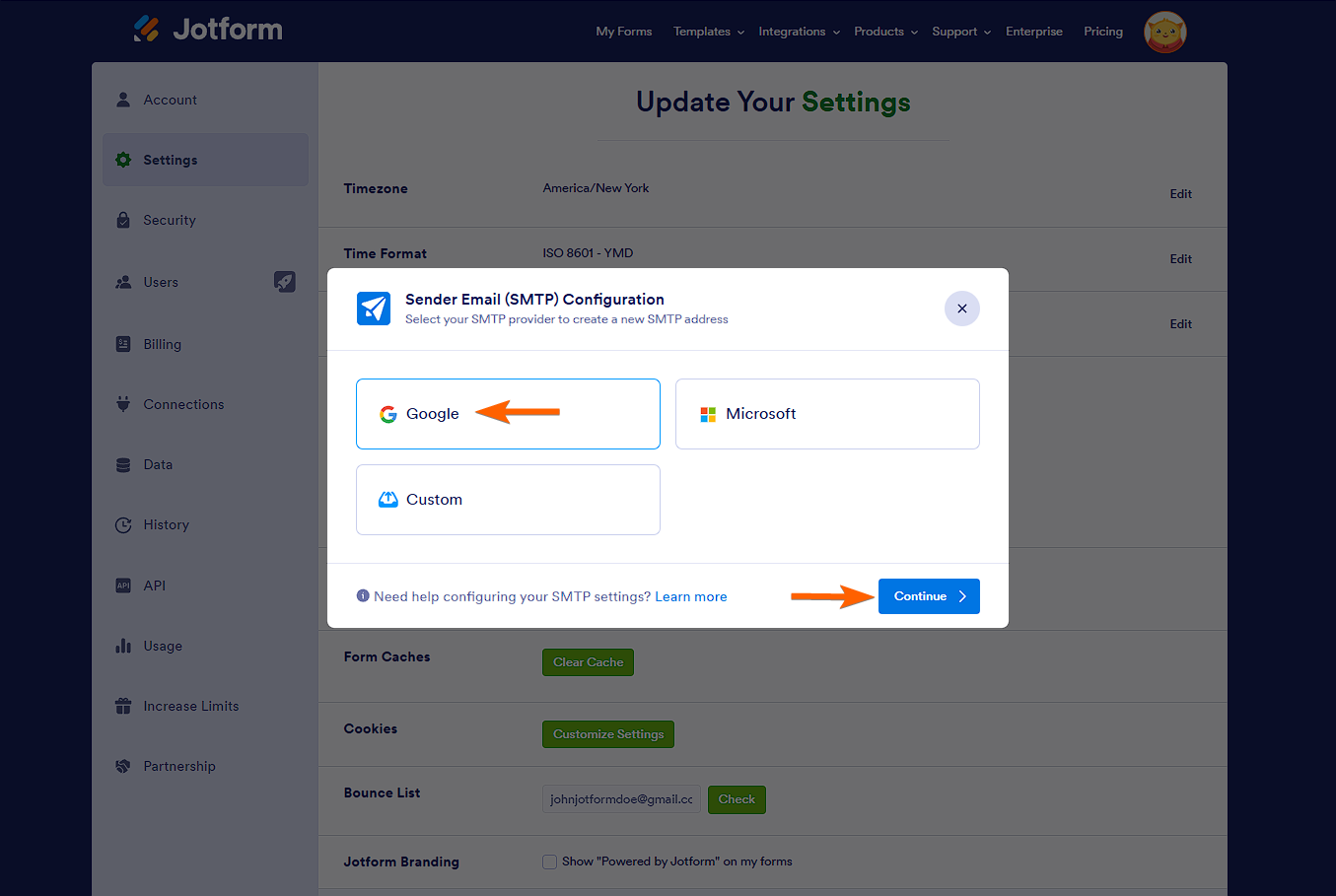Click the Form Caches label

387,656
